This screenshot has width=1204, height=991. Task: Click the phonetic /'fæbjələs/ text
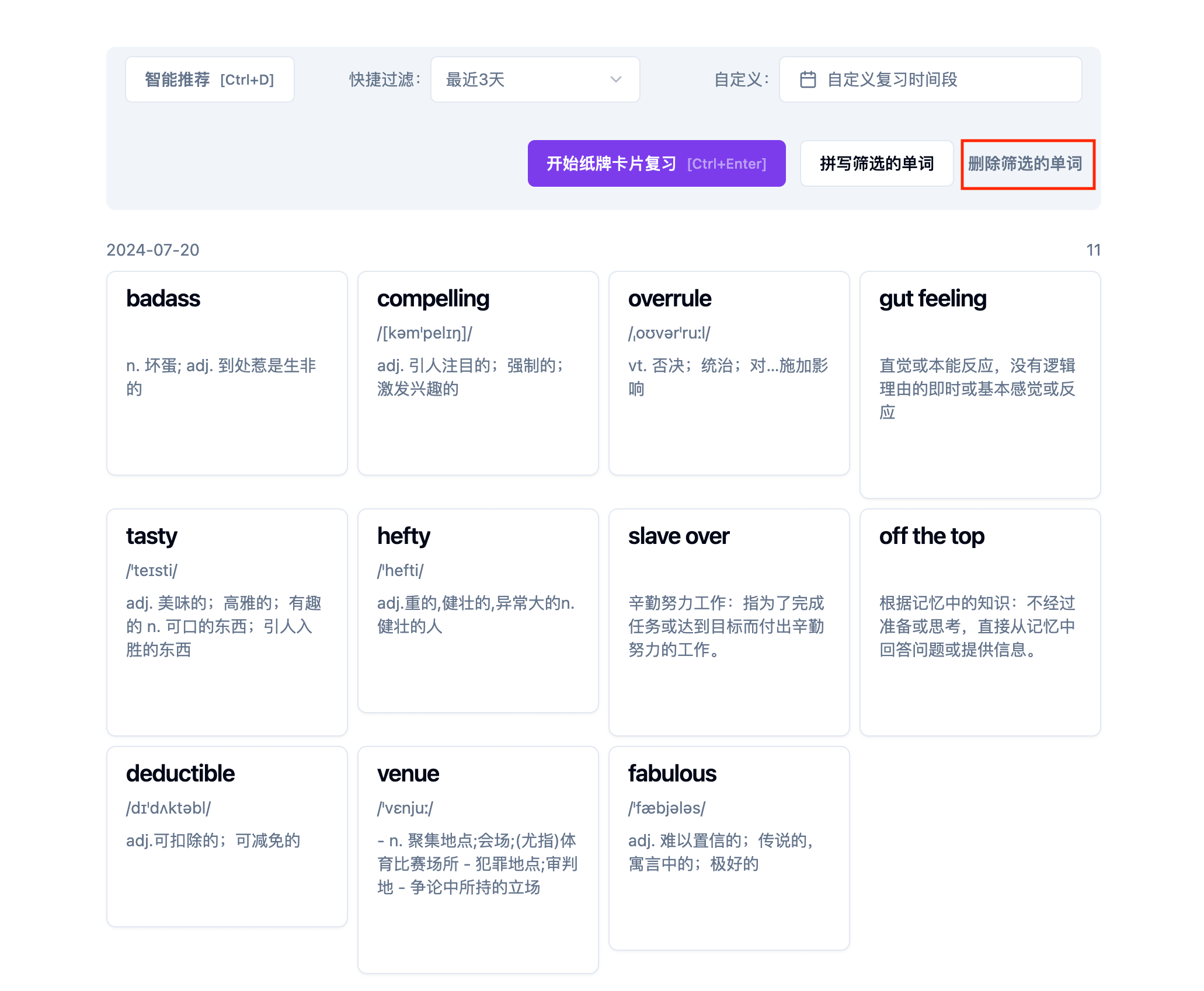667,808
